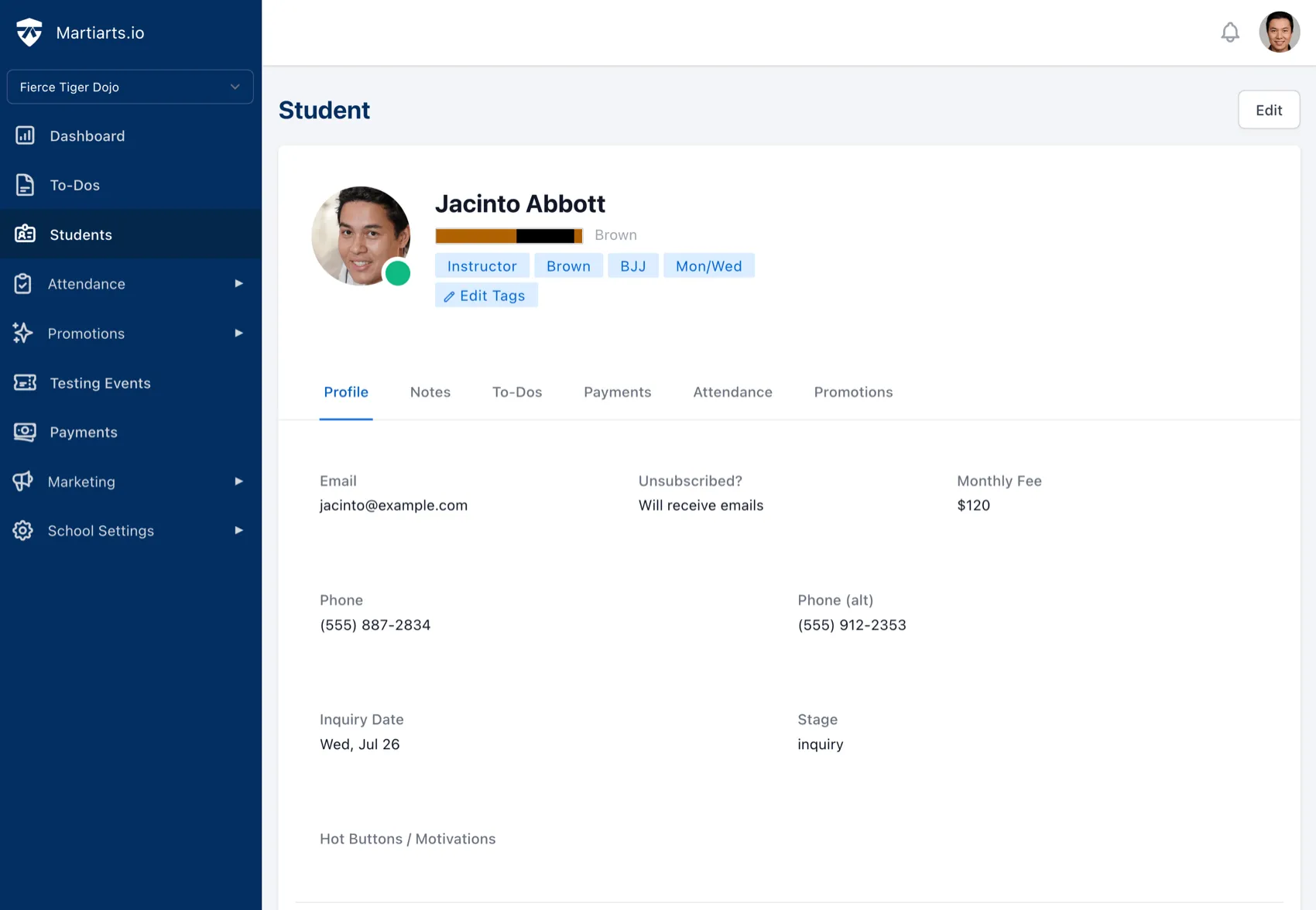Open the user avatar in the top bar

[1280, 32]
